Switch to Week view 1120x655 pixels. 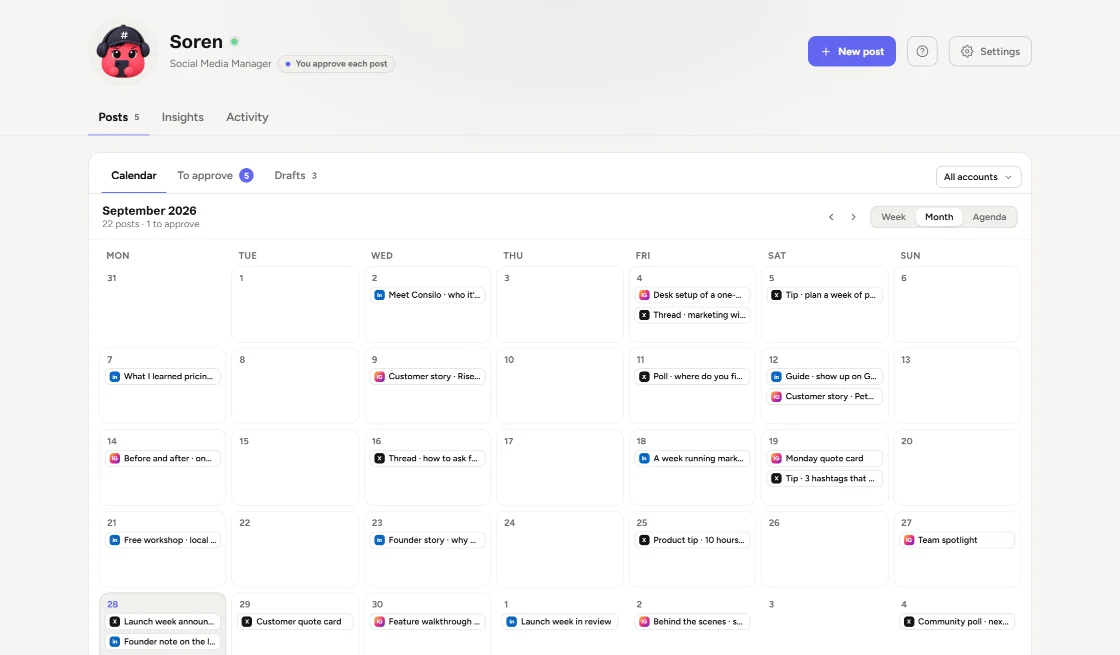pos(893,217)
